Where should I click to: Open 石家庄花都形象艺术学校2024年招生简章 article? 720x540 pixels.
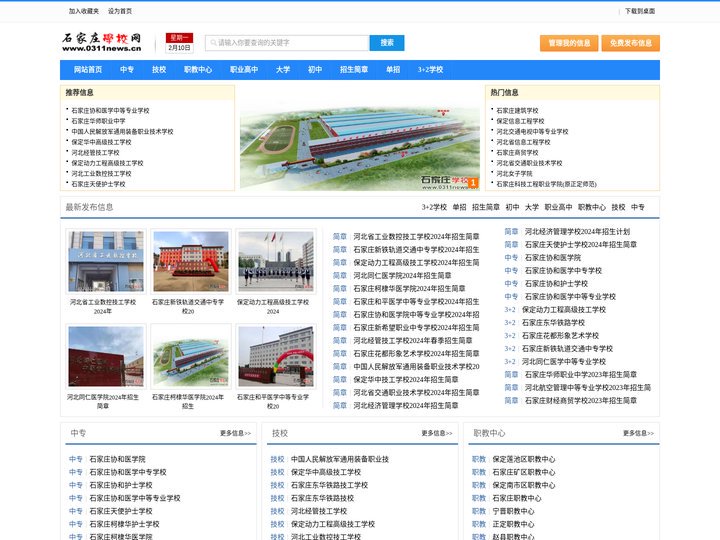tap(416, 354)
